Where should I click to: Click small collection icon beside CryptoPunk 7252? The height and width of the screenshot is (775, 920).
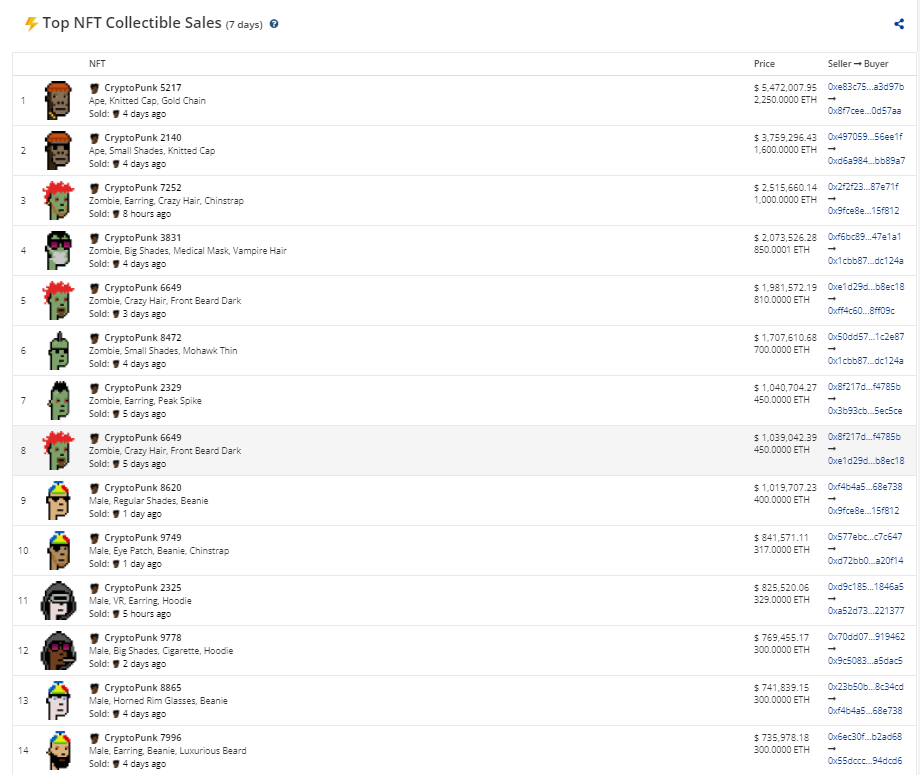point(95,188)
